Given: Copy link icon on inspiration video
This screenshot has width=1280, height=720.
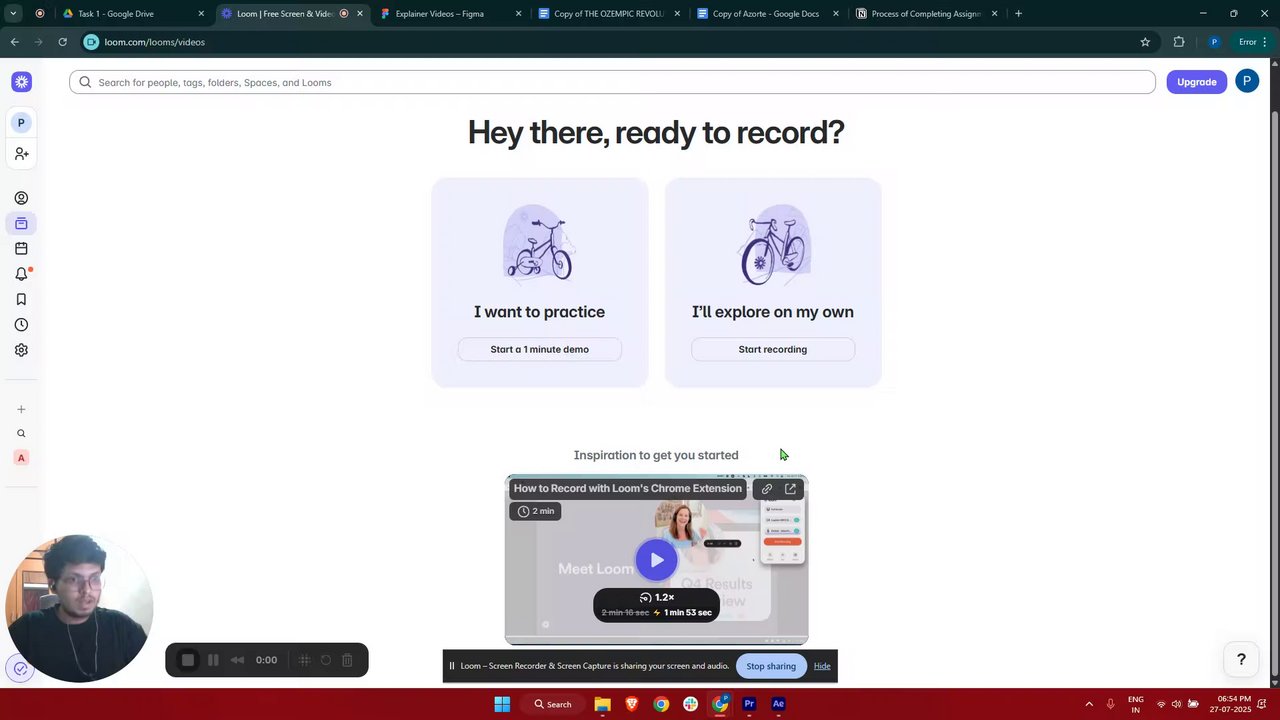Looking at the screenshot, I should (x=767, y=489).
